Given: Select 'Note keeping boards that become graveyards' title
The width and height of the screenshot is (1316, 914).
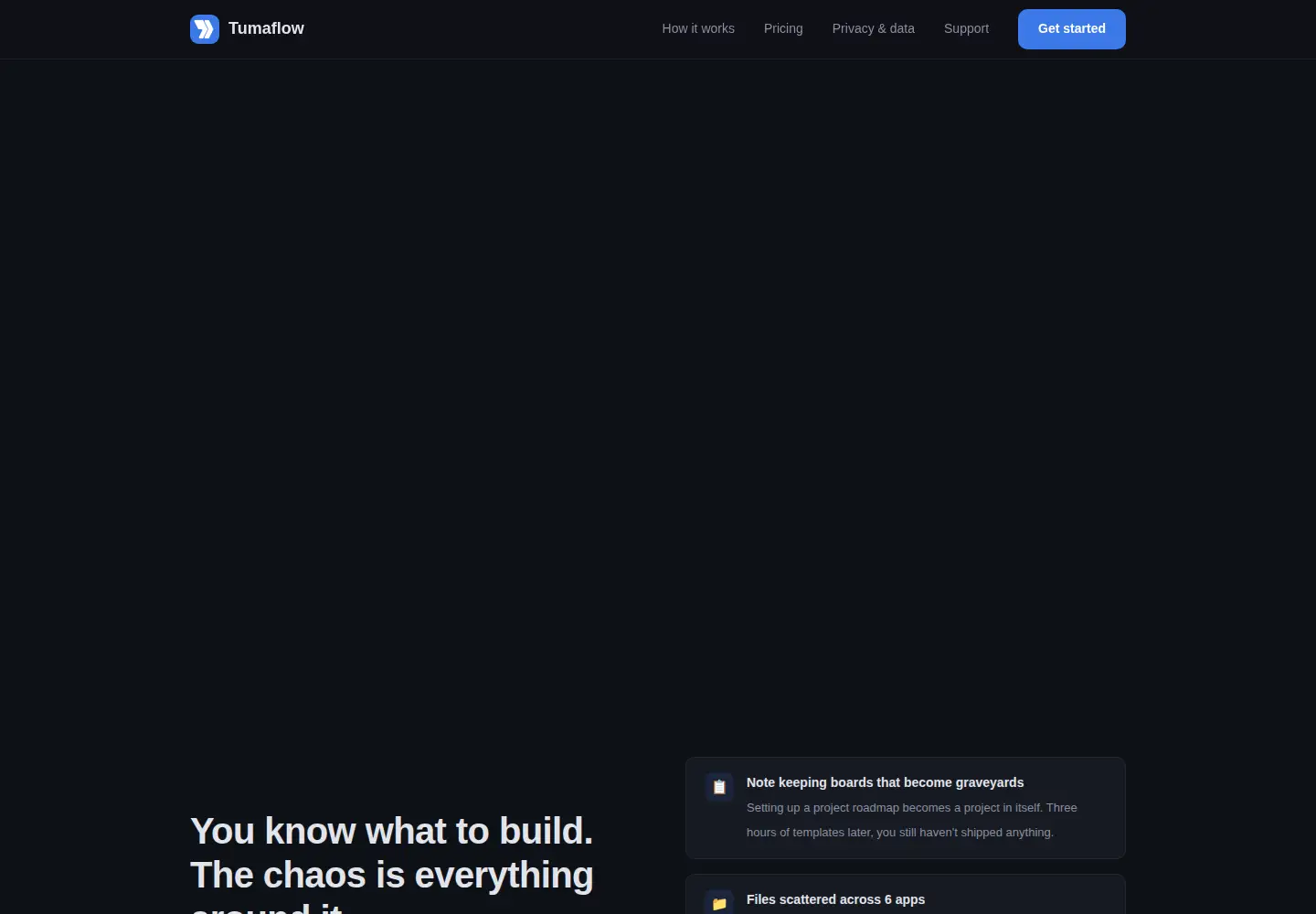Looking at the screenshot, I should (x=885, y=782).
